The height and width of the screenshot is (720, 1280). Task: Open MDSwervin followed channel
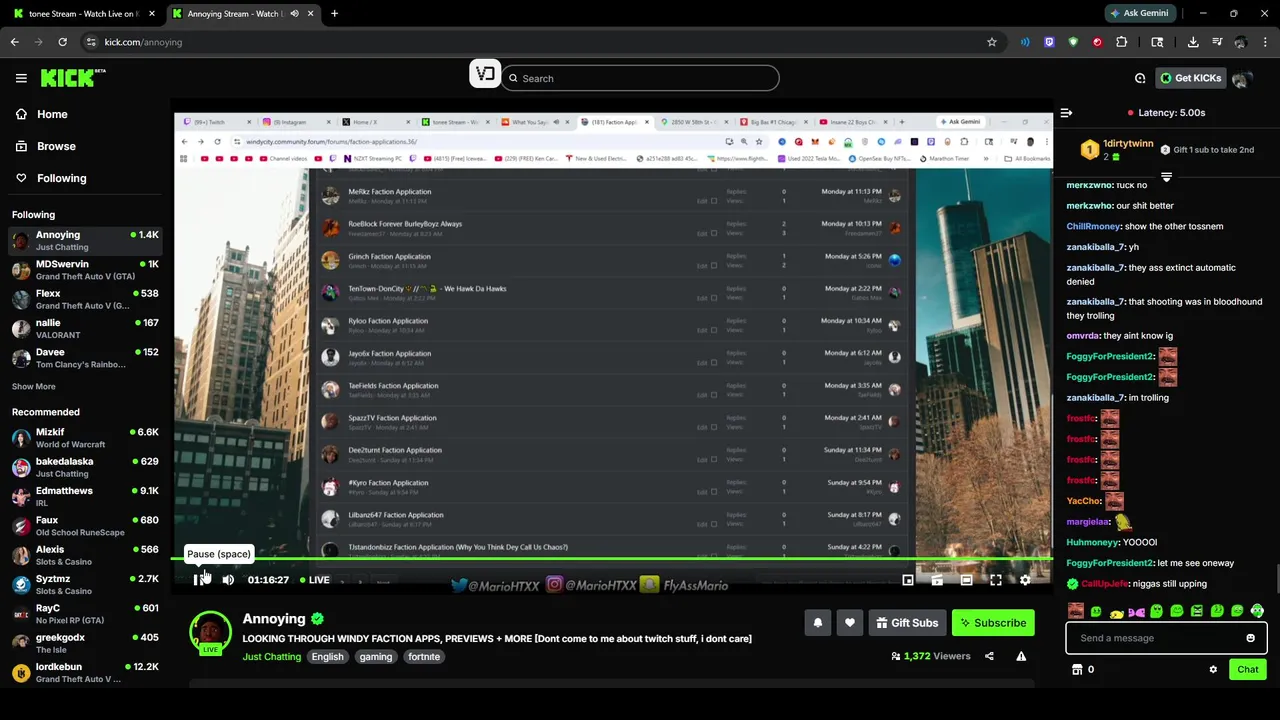pos(85,270)
